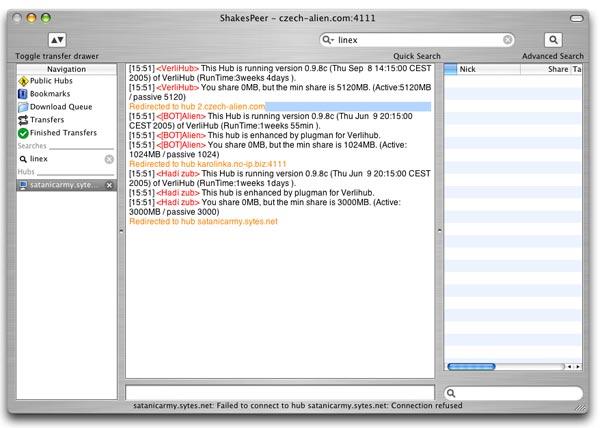Sort user list by Nick column
Image resolution: width=600 pixels, height=428 pixels.
coord(488,69)
